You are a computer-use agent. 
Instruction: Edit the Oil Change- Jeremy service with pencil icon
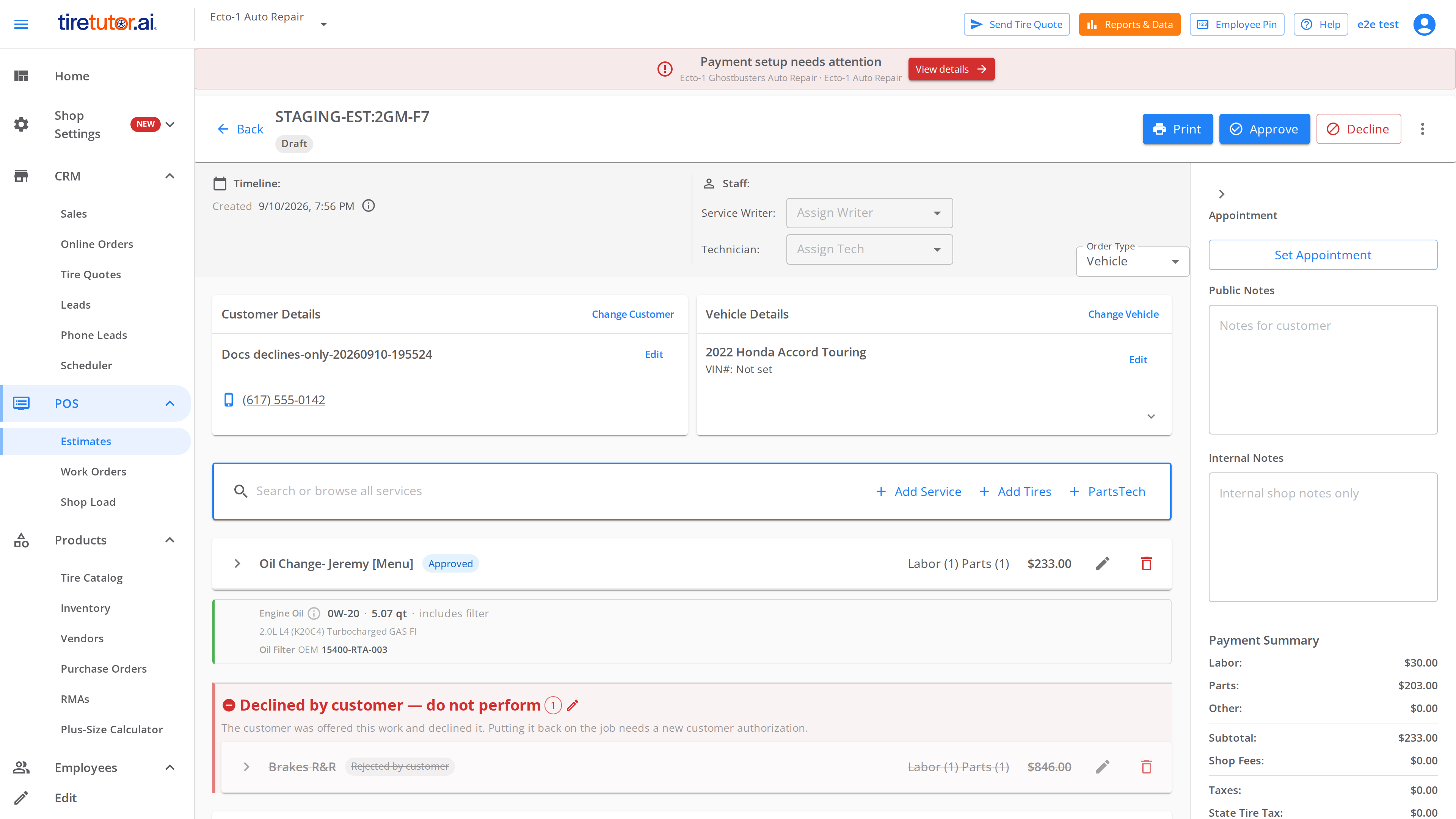click(x=1102, y=563)
